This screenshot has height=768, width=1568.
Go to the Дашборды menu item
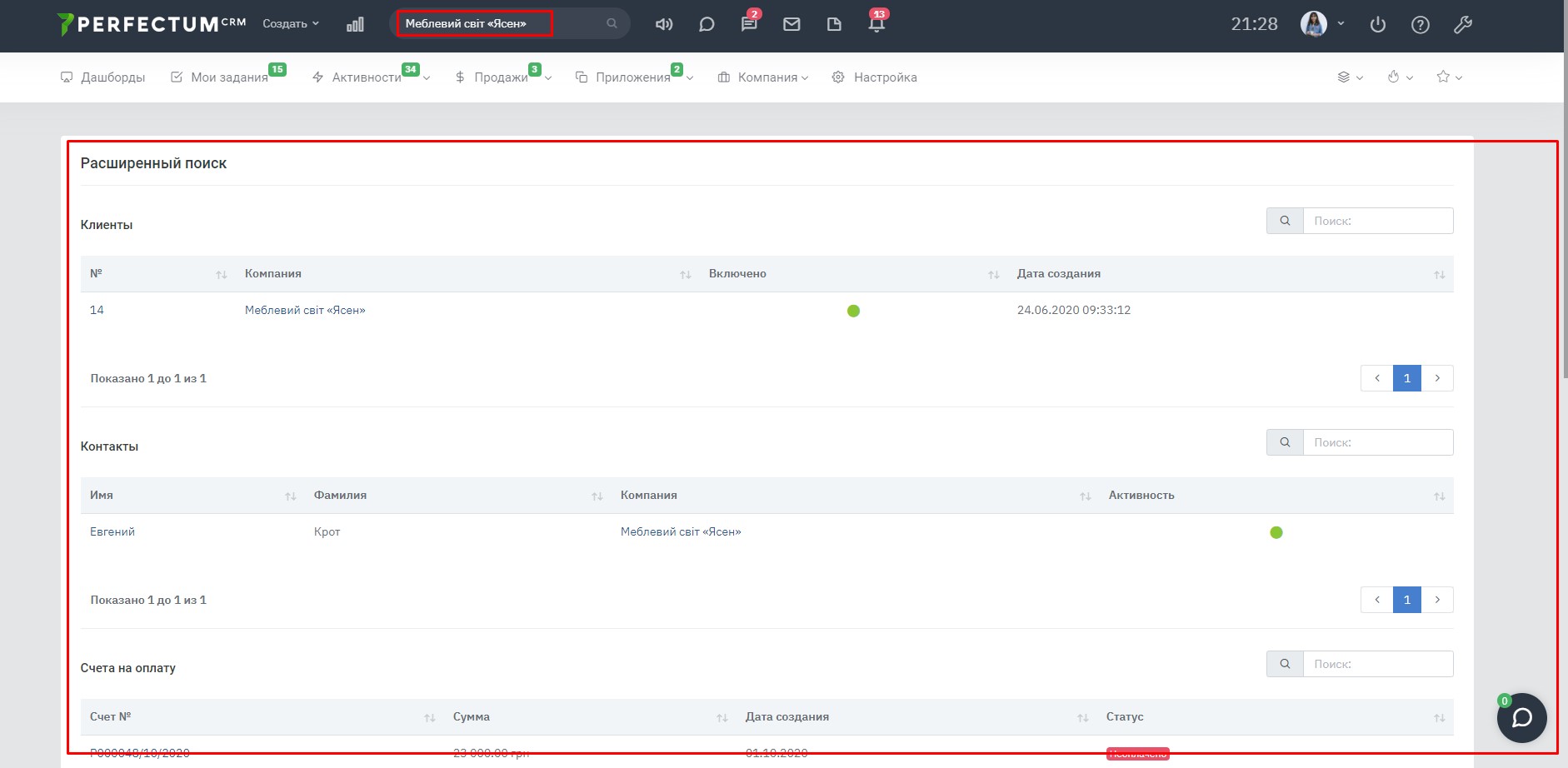(103, 77)
